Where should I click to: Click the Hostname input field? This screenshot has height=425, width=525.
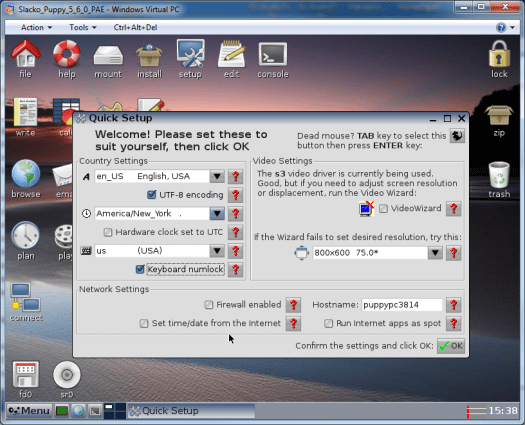pyautogui.click(x=401, y=305)
